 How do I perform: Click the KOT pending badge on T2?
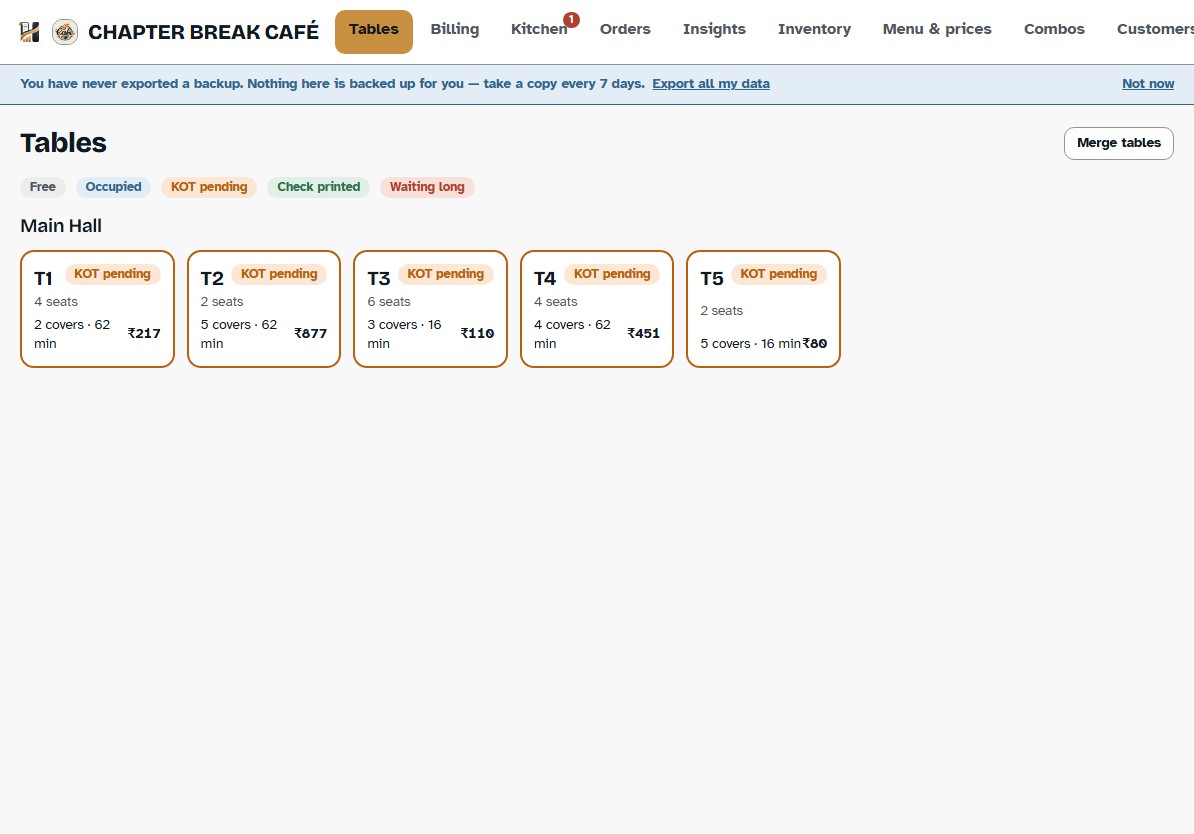(x=279, y=274)
